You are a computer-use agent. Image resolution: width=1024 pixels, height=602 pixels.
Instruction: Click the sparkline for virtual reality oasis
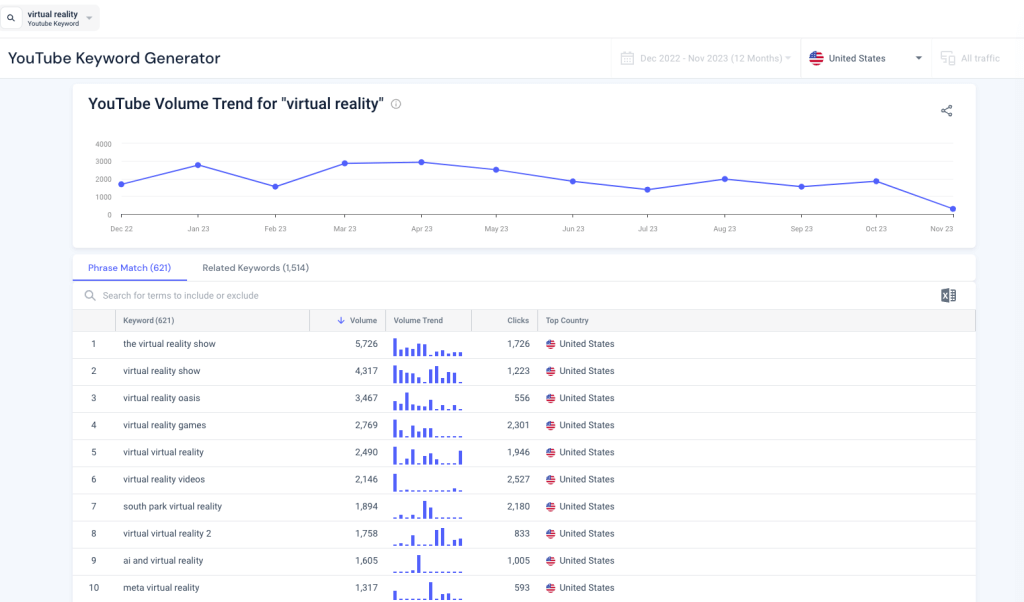point(427,398)
